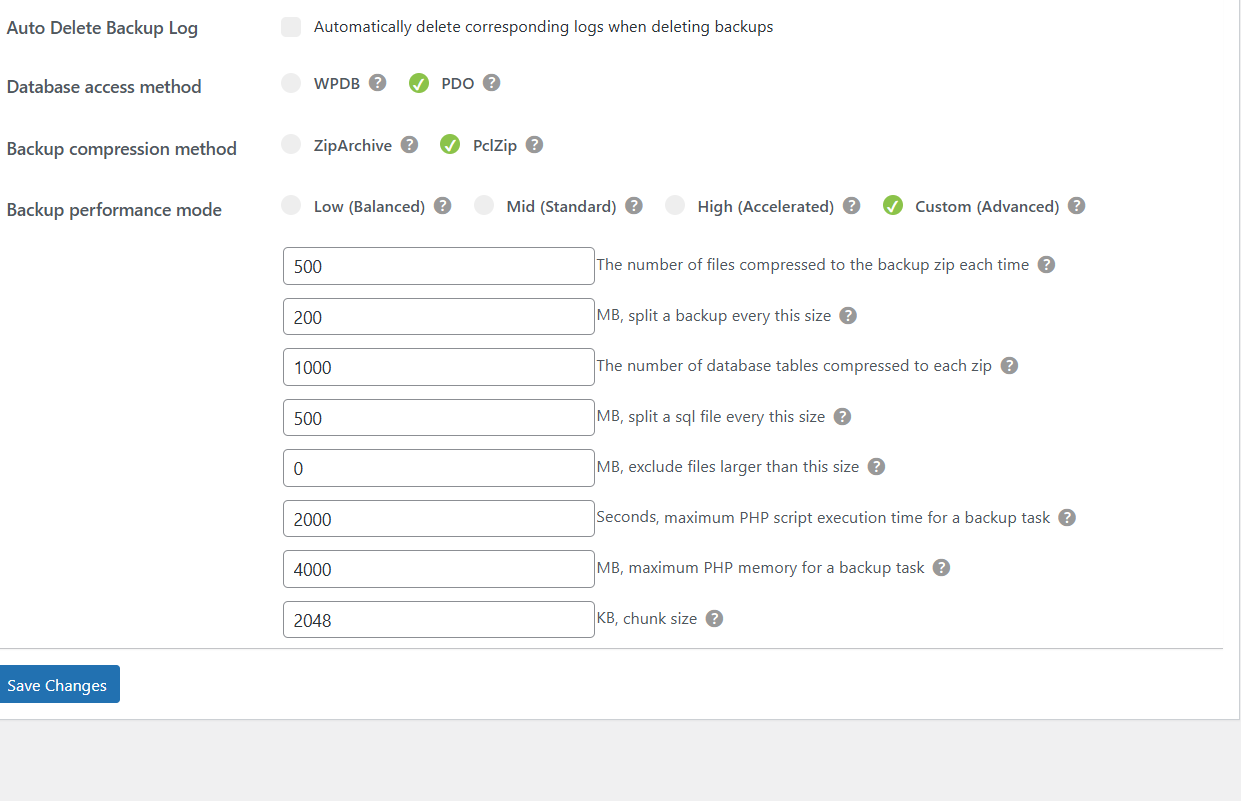Click help icon next to PDO
The image size is (1241, 801).
tap(491, 83)
